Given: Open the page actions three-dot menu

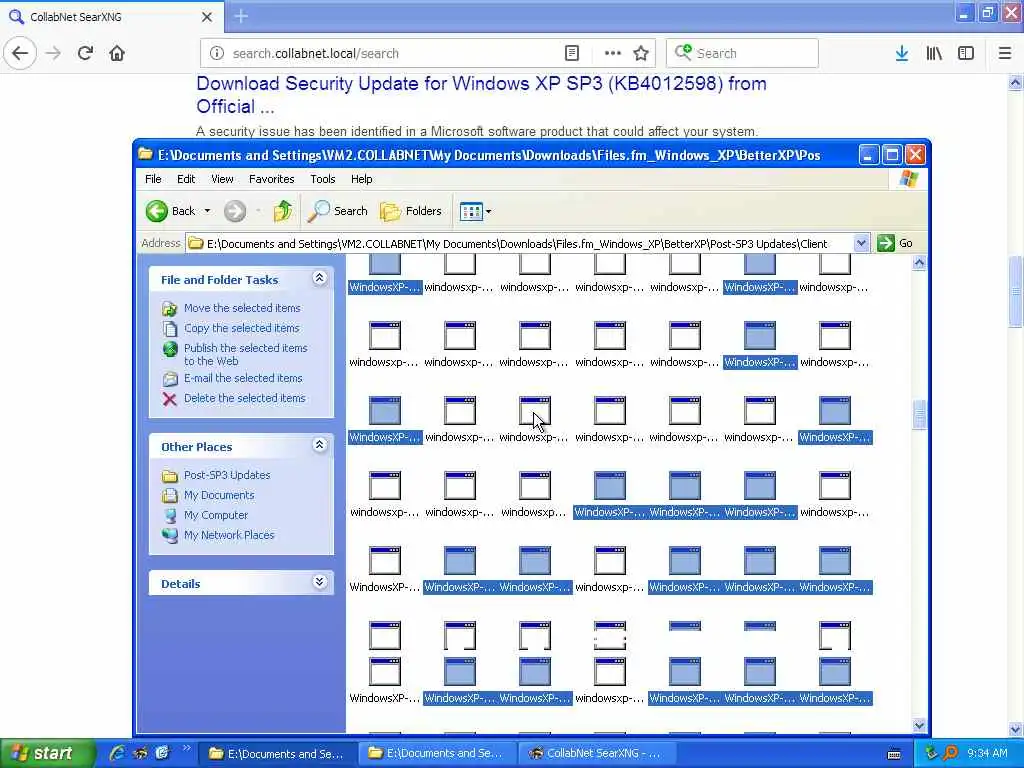Looking at the screenshot, I should 613,53.
